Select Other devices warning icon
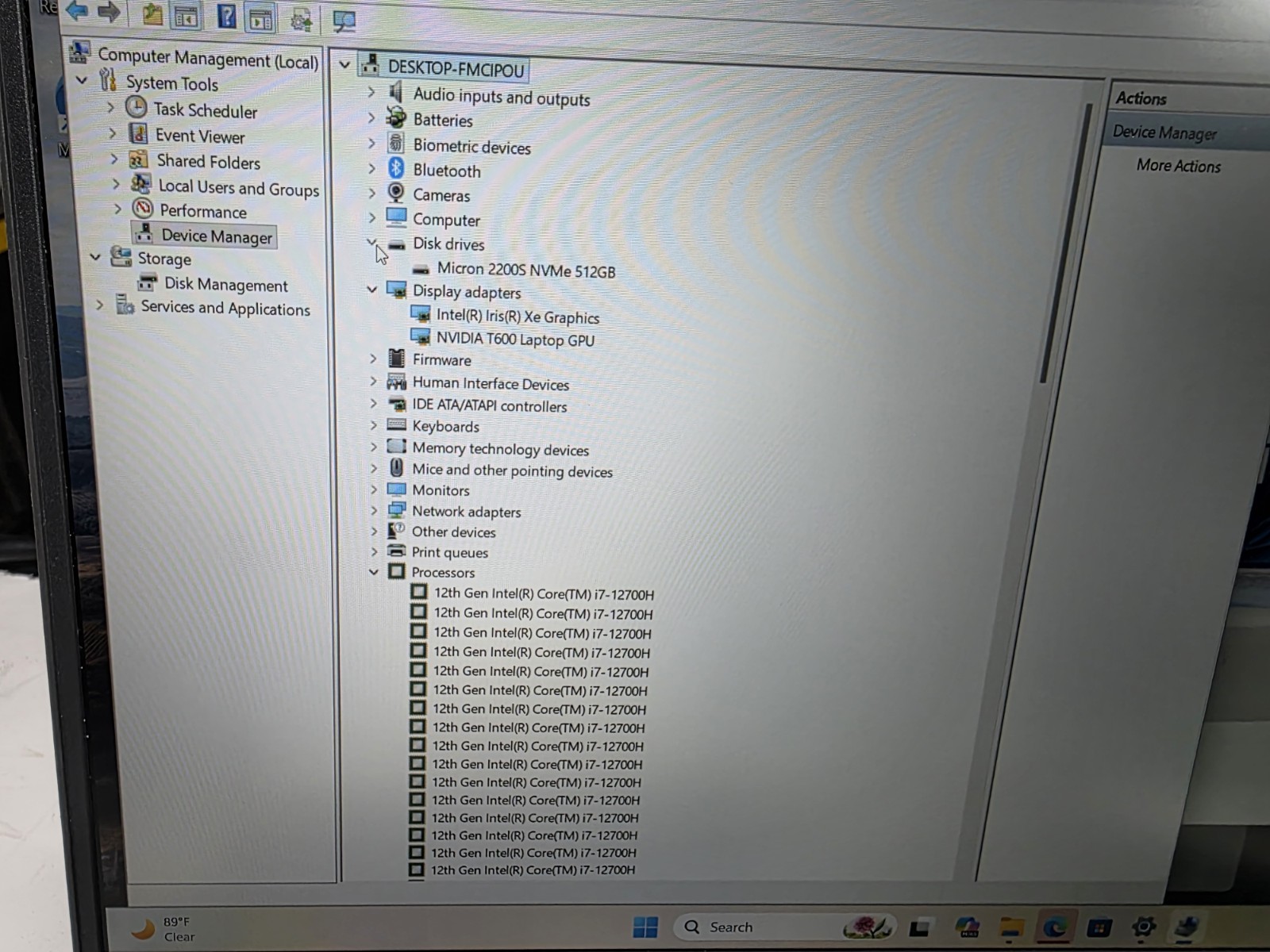 pyautogui.click(x=396, y=530)
